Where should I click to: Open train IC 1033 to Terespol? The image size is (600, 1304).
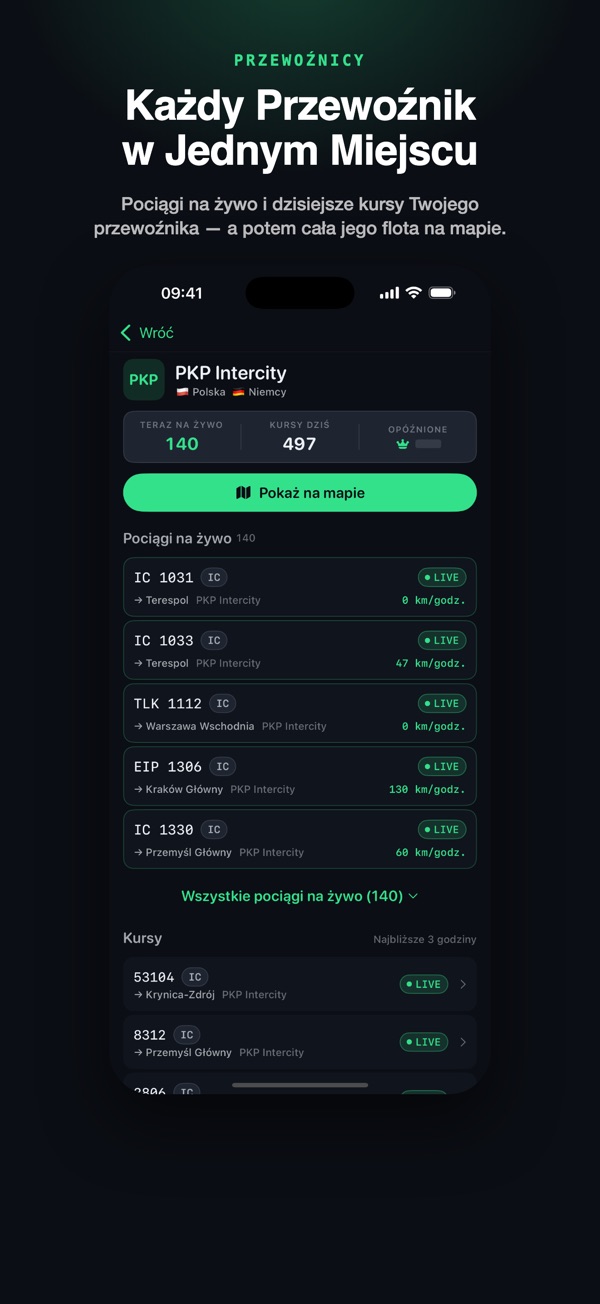click(x=300, y=650)
